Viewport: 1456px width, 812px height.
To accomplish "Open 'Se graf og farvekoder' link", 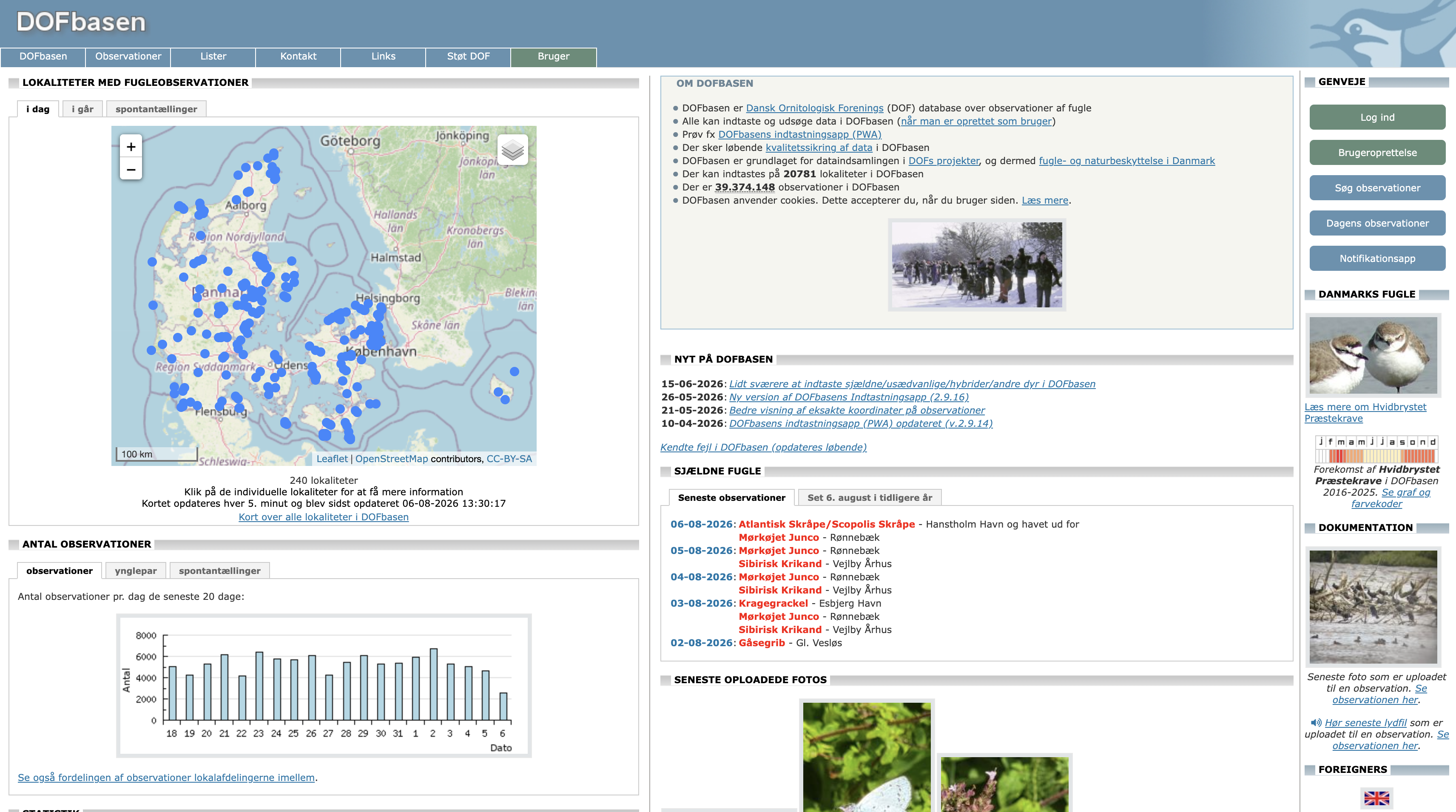I will (x=1391, y=498).
